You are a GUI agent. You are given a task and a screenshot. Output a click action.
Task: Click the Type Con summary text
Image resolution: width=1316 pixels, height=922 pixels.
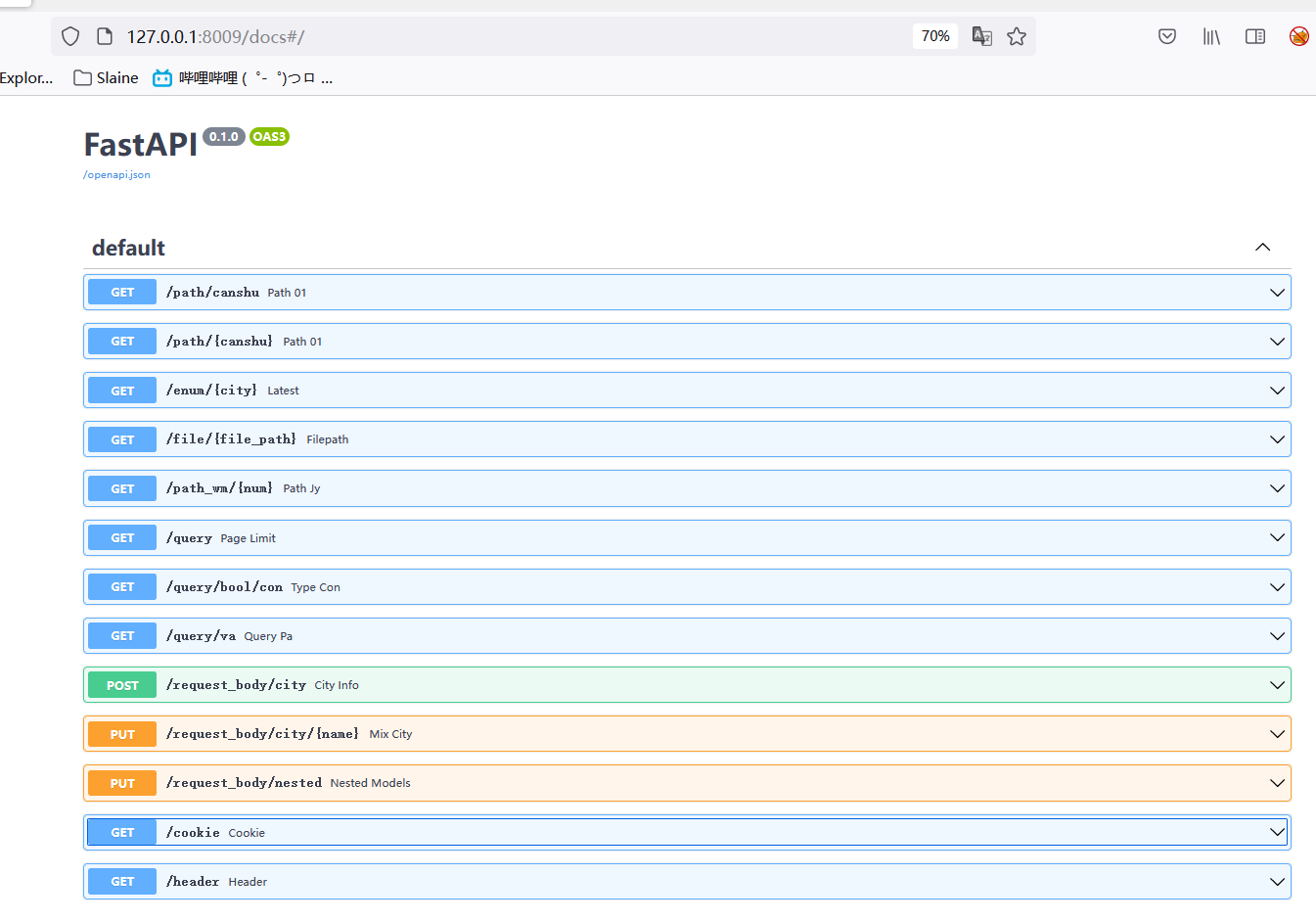coord(315,587)
